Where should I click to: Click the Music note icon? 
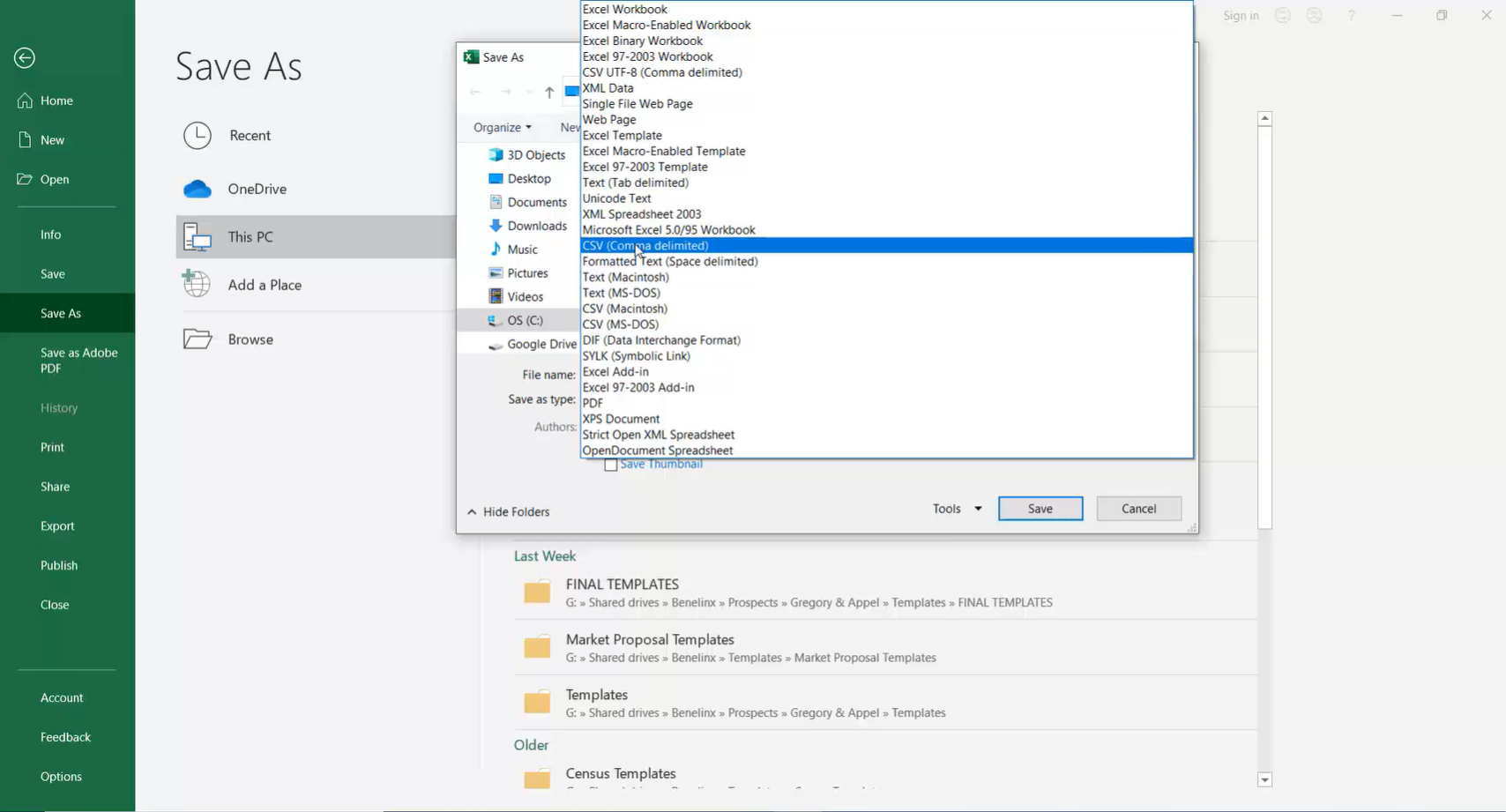[496, 250]
